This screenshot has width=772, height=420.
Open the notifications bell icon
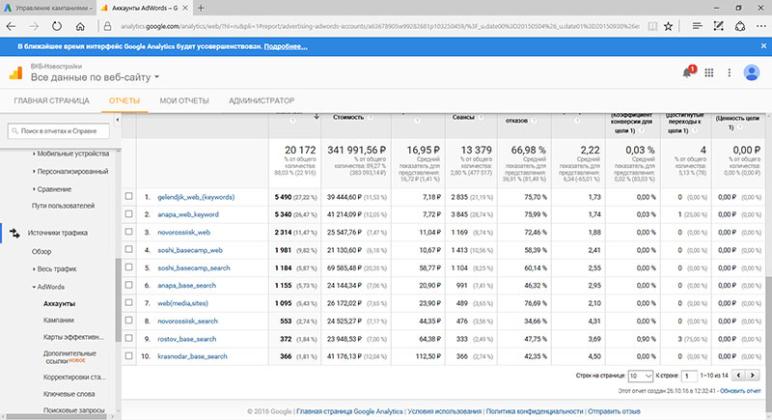[x=687, y=73]
